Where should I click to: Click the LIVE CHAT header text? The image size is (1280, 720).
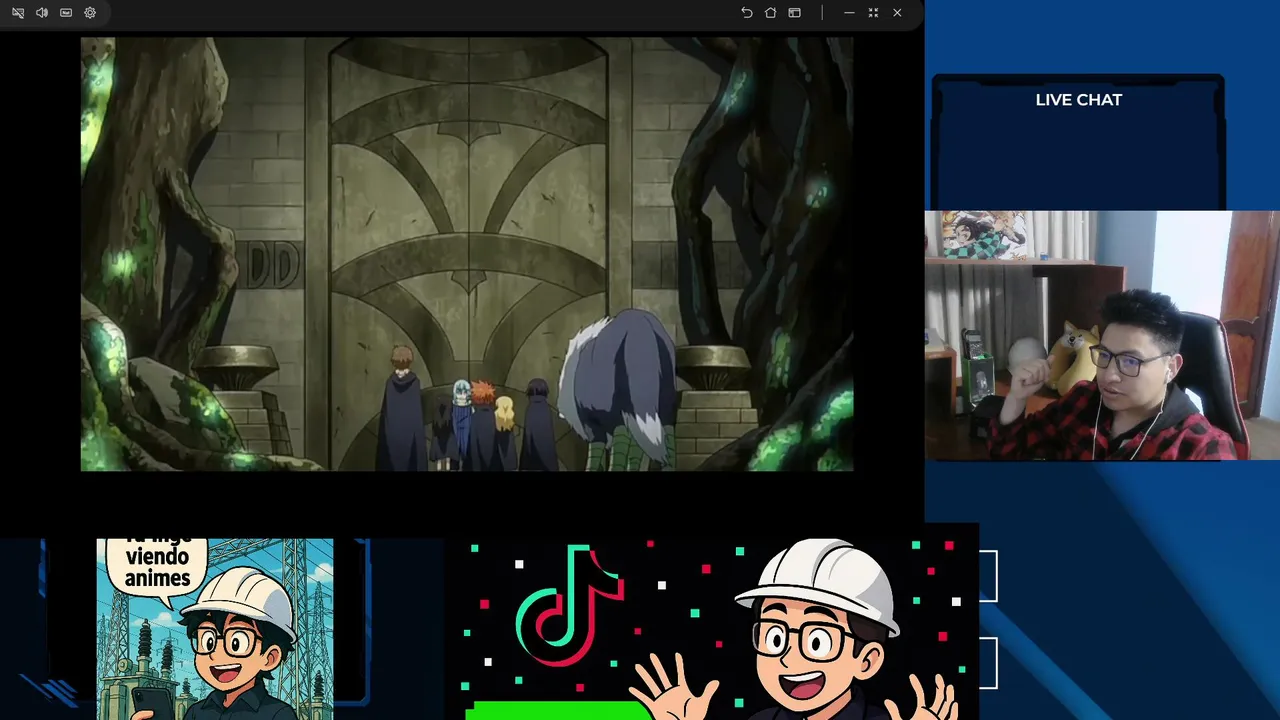[x=1079, y=100]
